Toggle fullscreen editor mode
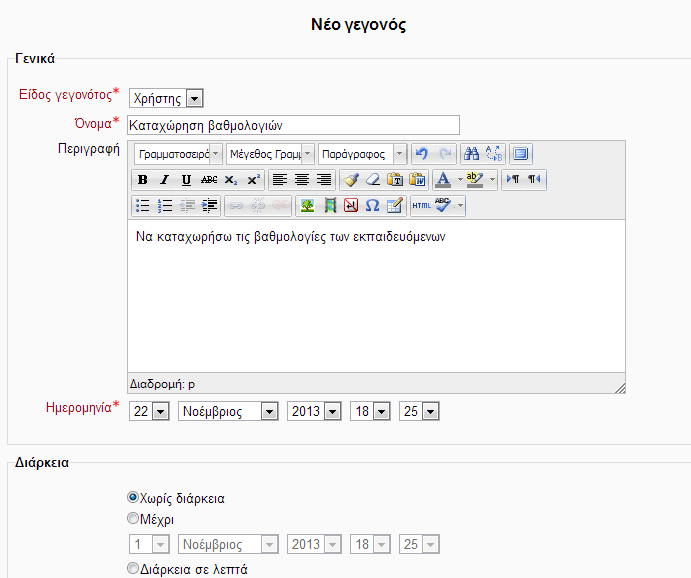This screenshot has height=578, width=691. 521,154
